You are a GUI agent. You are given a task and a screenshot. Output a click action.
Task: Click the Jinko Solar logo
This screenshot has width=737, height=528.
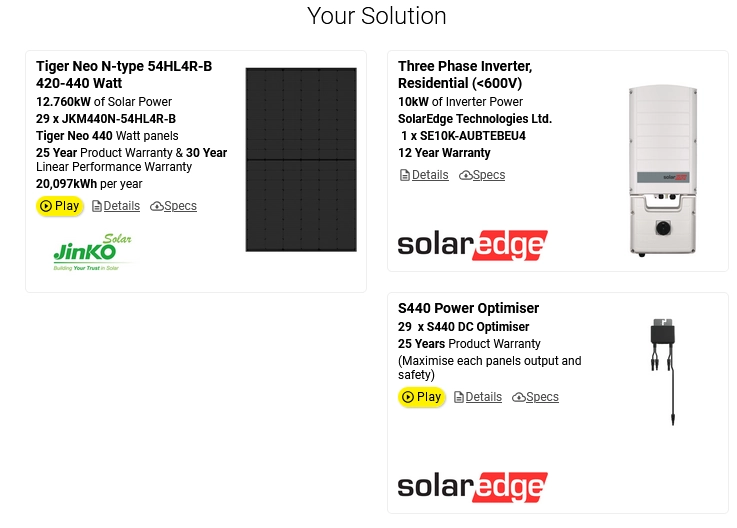92,253
